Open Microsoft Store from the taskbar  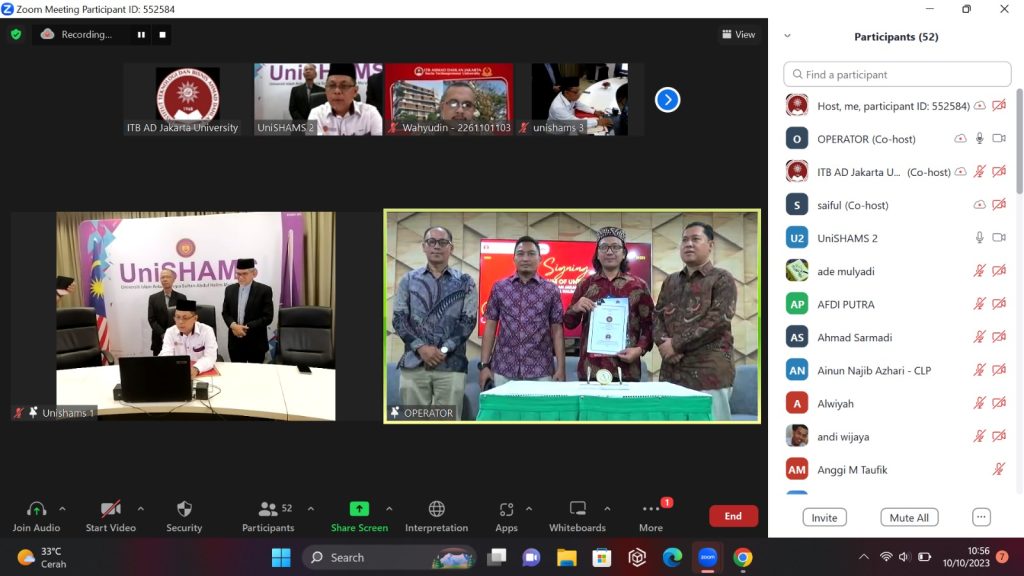click(601, 558)
